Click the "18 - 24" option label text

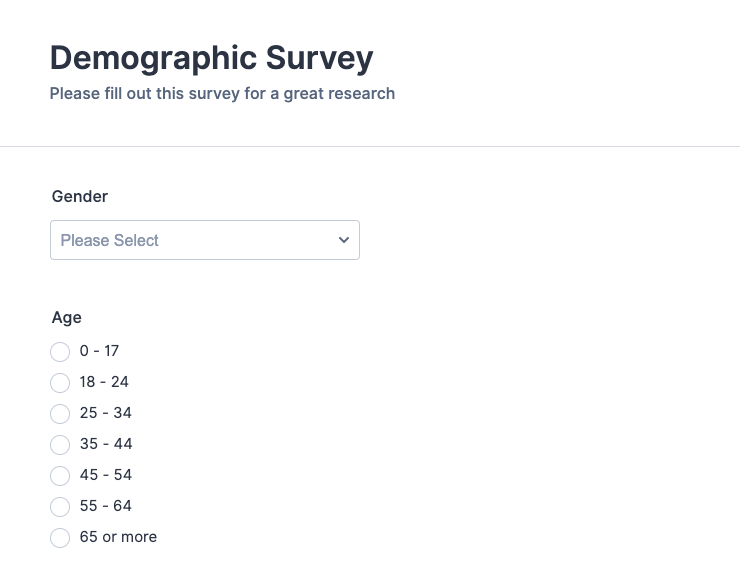point(104,382)
